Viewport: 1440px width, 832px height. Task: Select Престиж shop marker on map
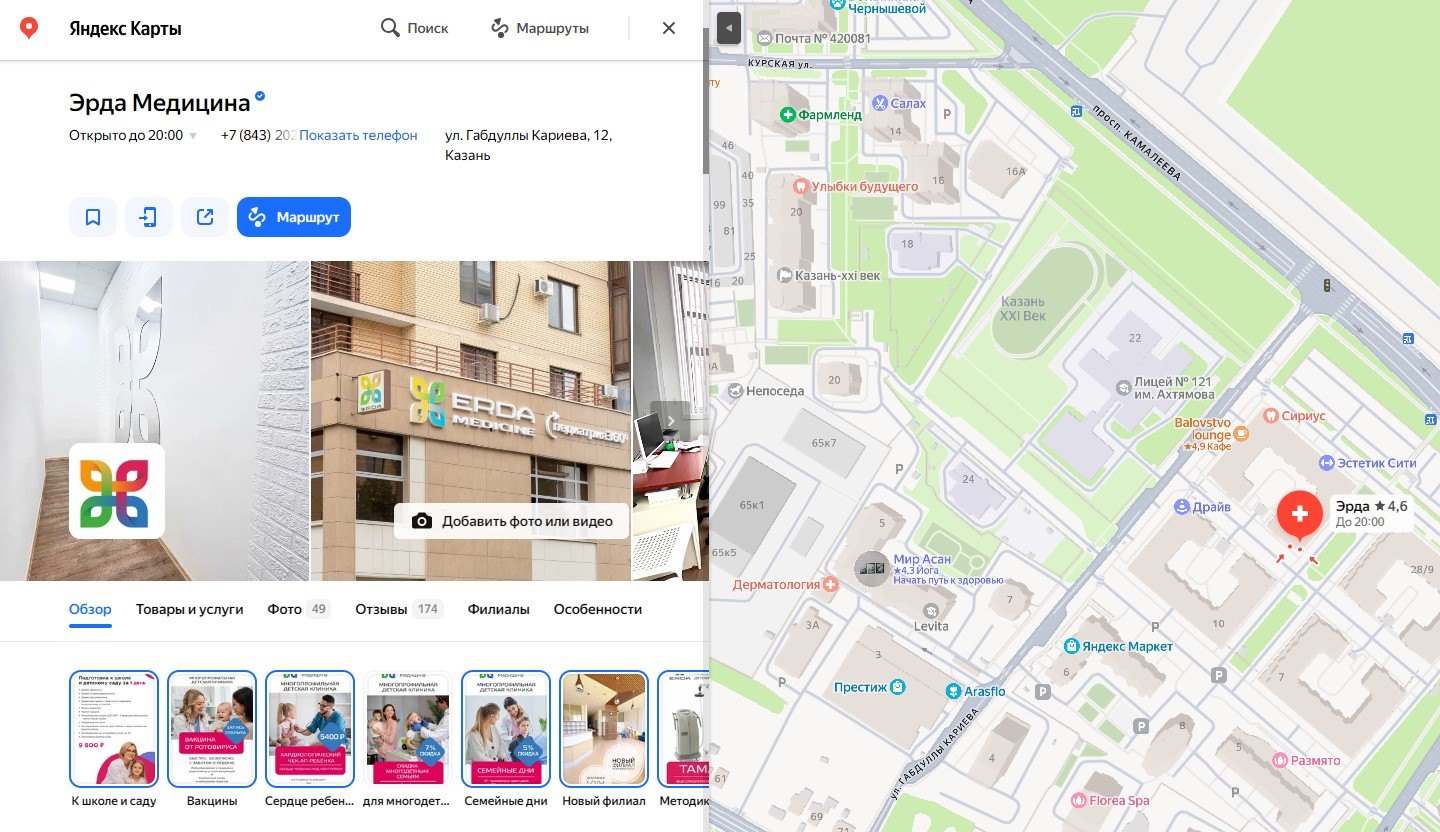pos(898,687)
